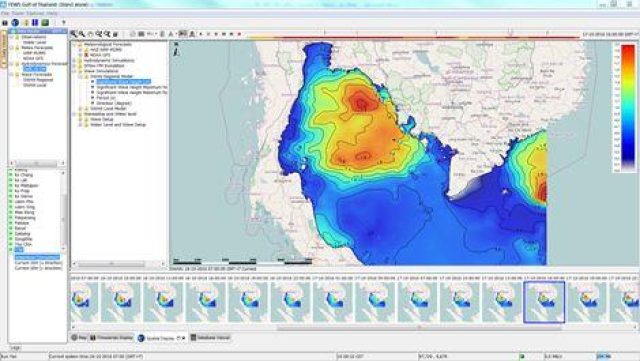Select SWAN Regional in the left tree
The height and width of the screenshot is (361, 640).
[x=38, y=80]
